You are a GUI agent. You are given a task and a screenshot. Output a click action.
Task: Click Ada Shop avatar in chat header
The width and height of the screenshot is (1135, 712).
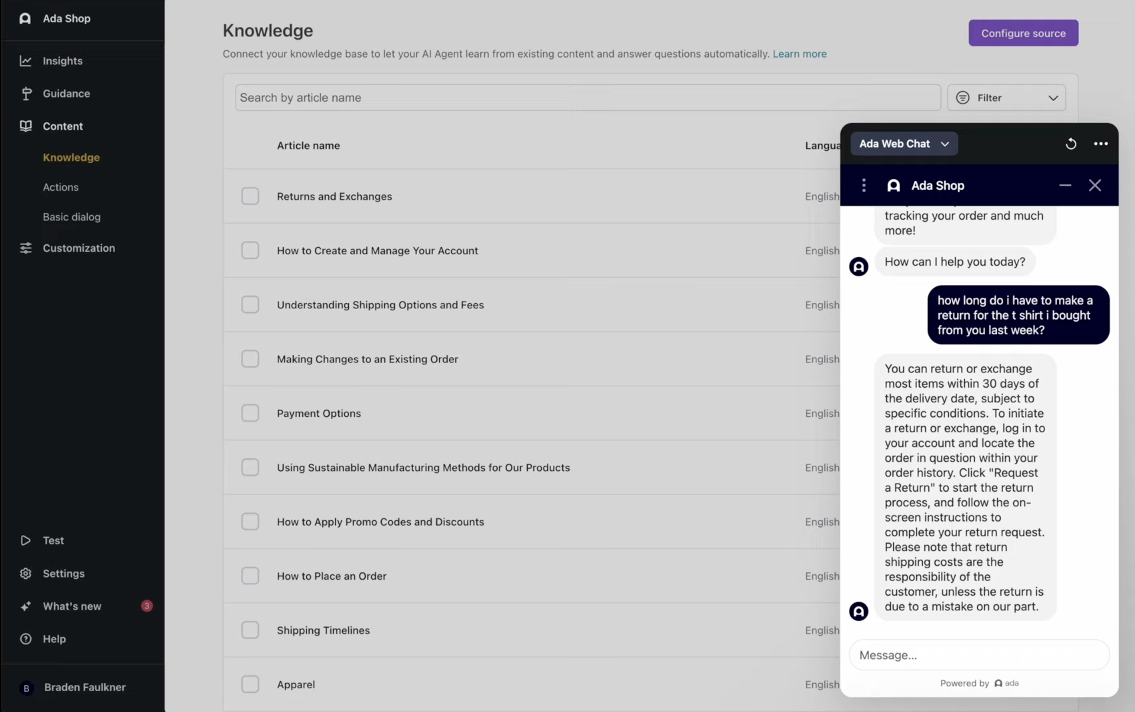pos(893,186)
